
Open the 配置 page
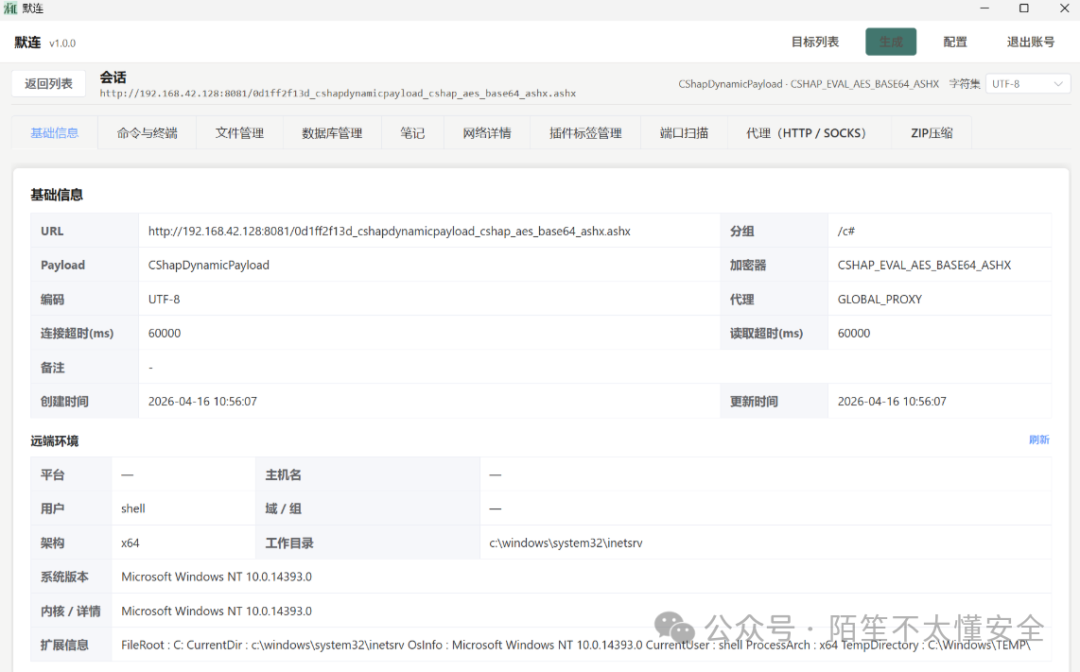click(x=955, y=42)
